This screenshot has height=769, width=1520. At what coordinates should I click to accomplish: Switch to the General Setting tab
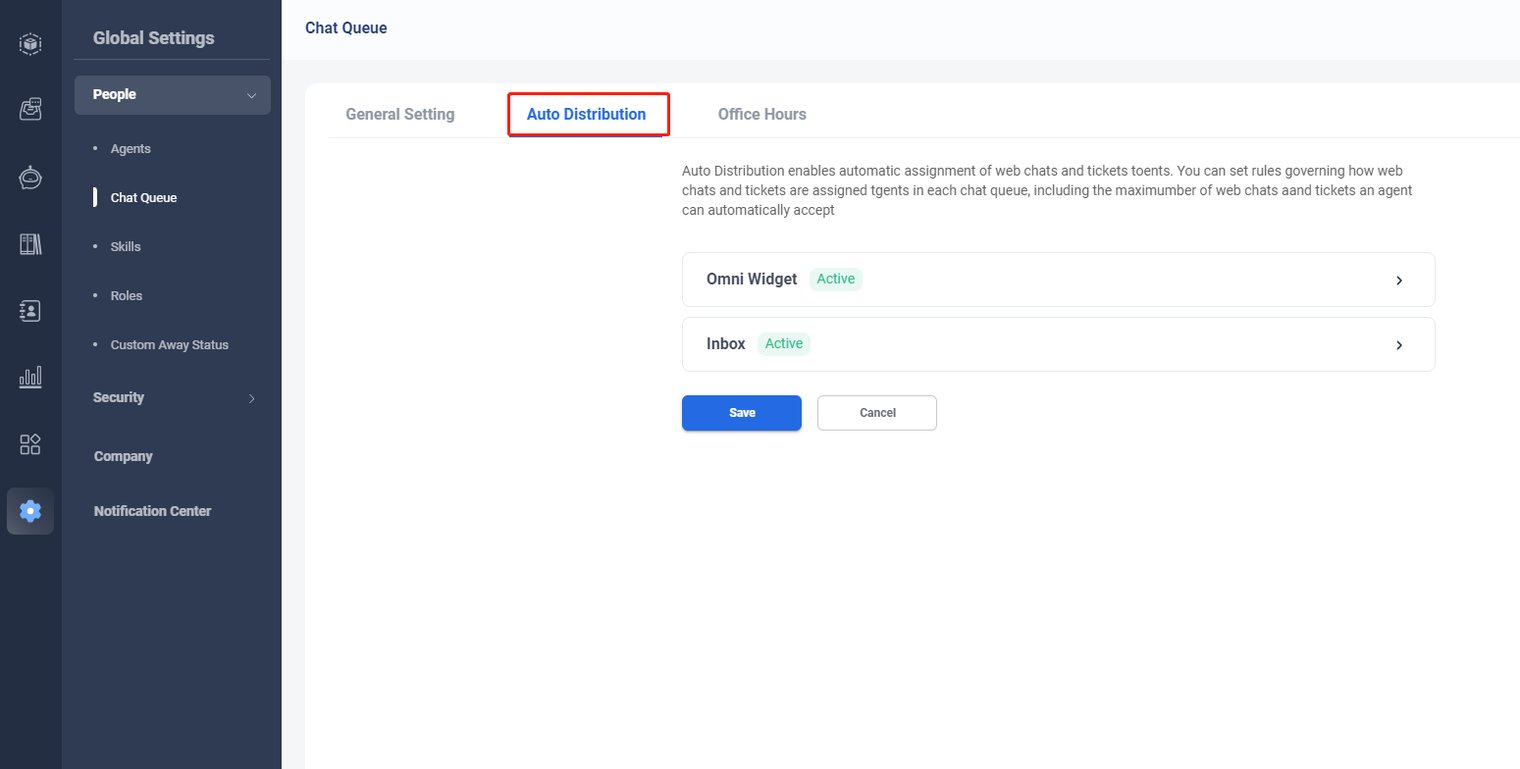click(x=400, y=114)
